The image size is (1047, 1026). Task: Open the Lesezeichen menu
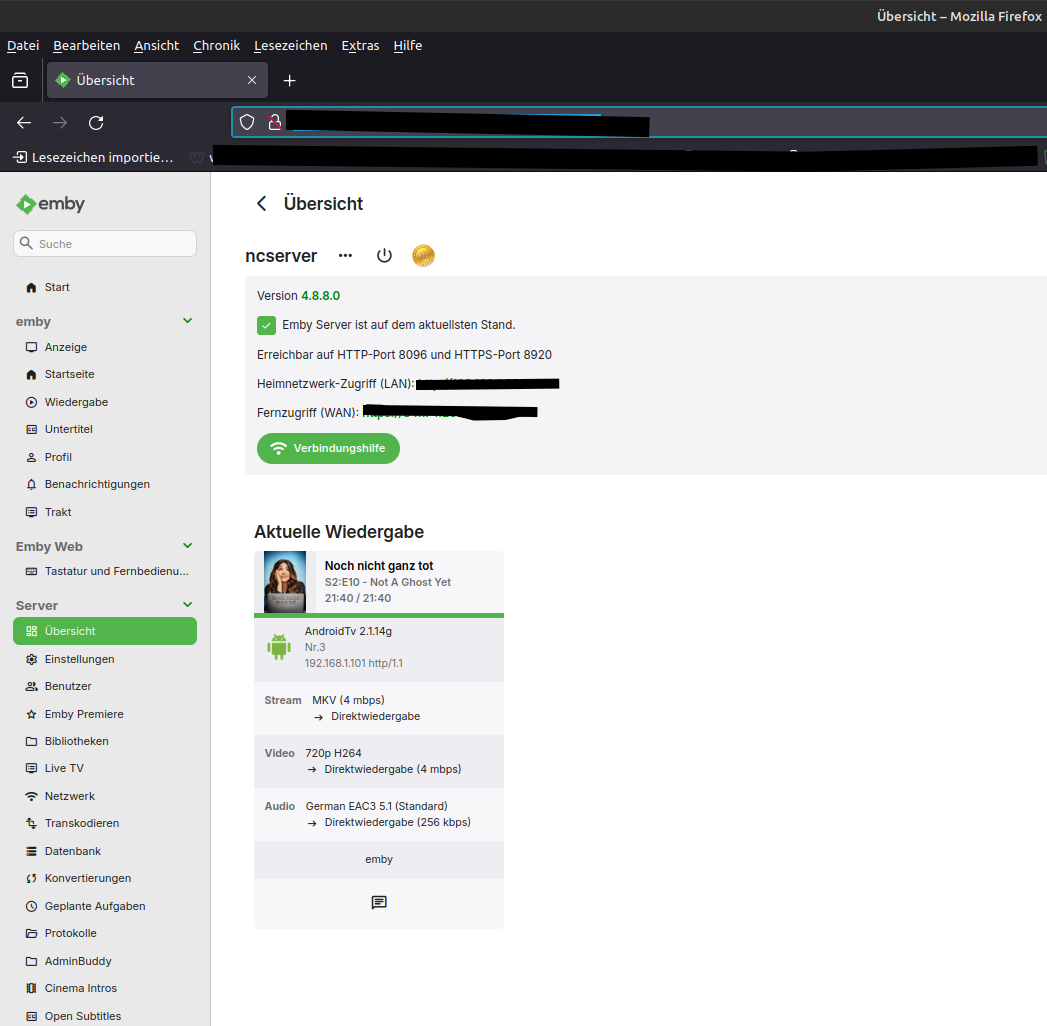click(x=290, y=45)
